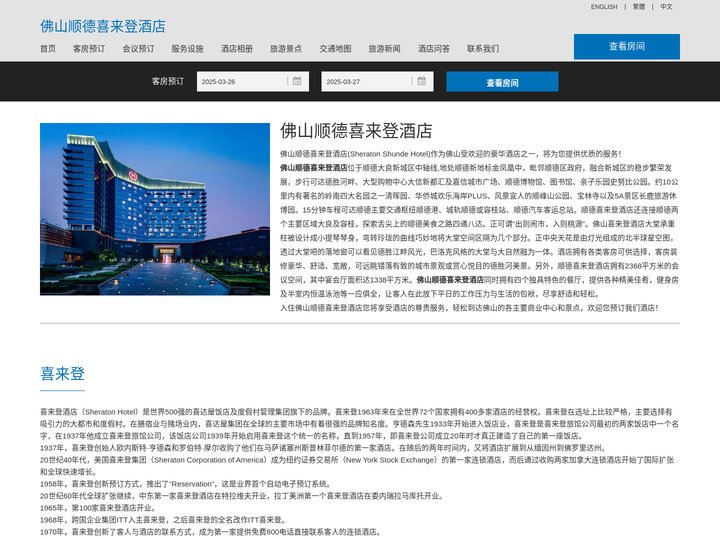Focus the check-out date field 2025-03-27

click(377, 82)
